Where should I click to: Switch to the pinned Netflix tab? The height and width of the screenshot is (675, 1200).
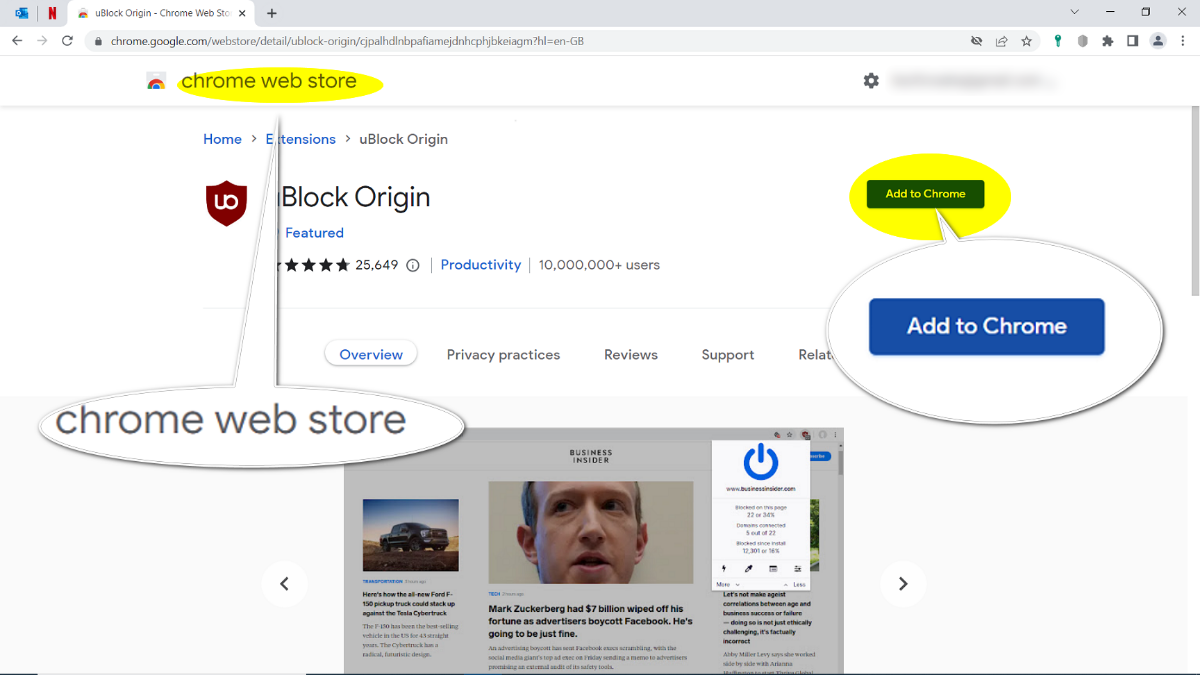pos(52,13)
